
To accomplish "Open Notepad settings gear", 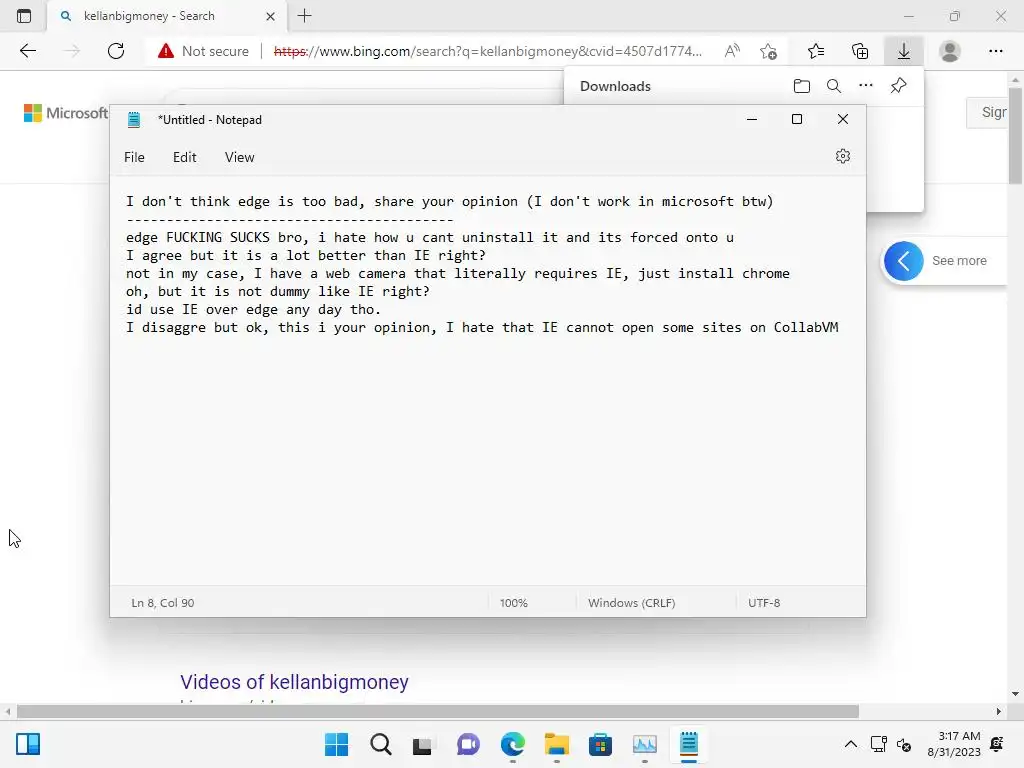I will pos(842,156).
